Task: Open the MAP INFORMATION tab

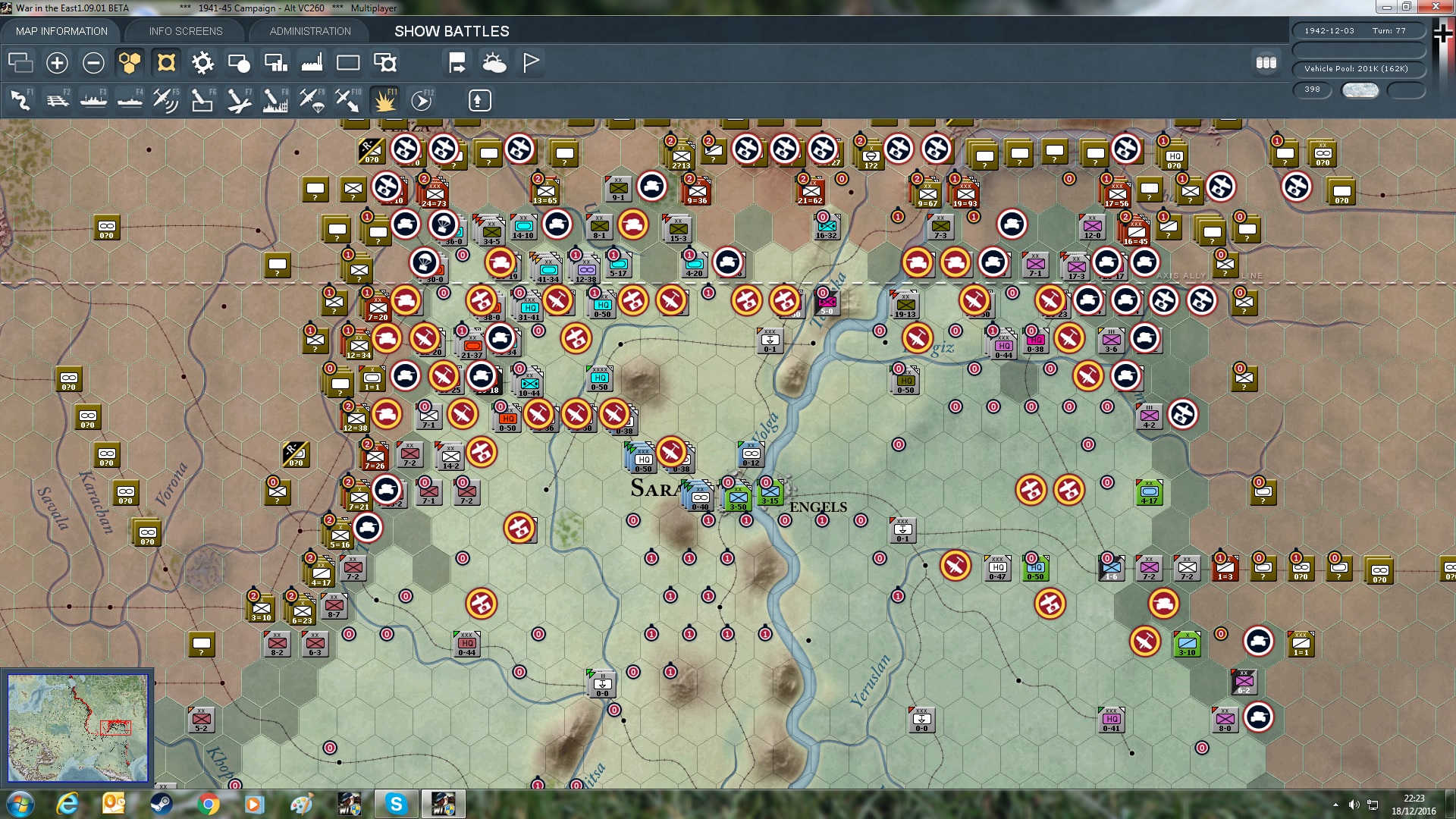Action: pos(61,31)
